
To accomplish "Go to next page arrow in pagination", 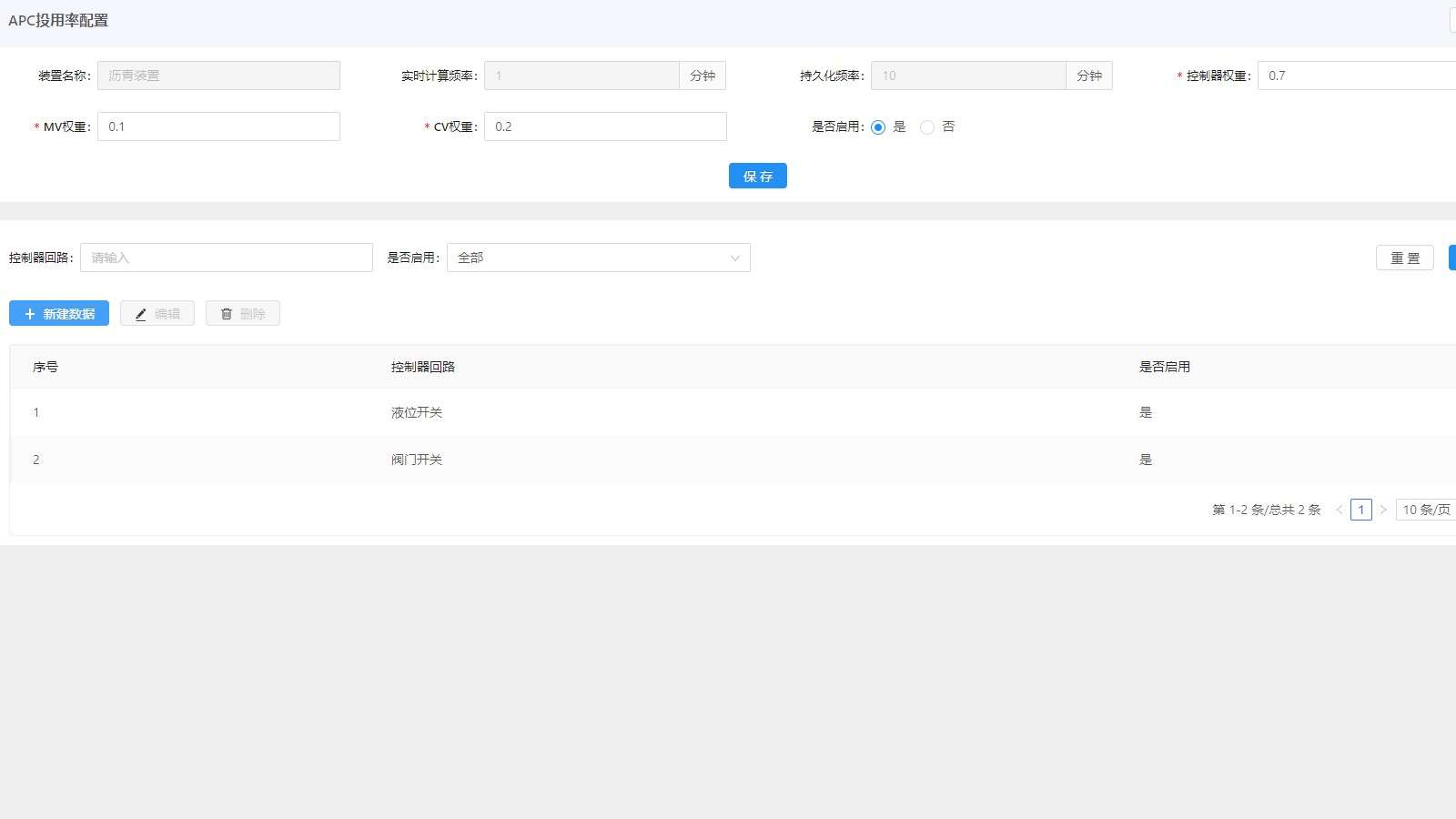I will (x=1383, y=510).
